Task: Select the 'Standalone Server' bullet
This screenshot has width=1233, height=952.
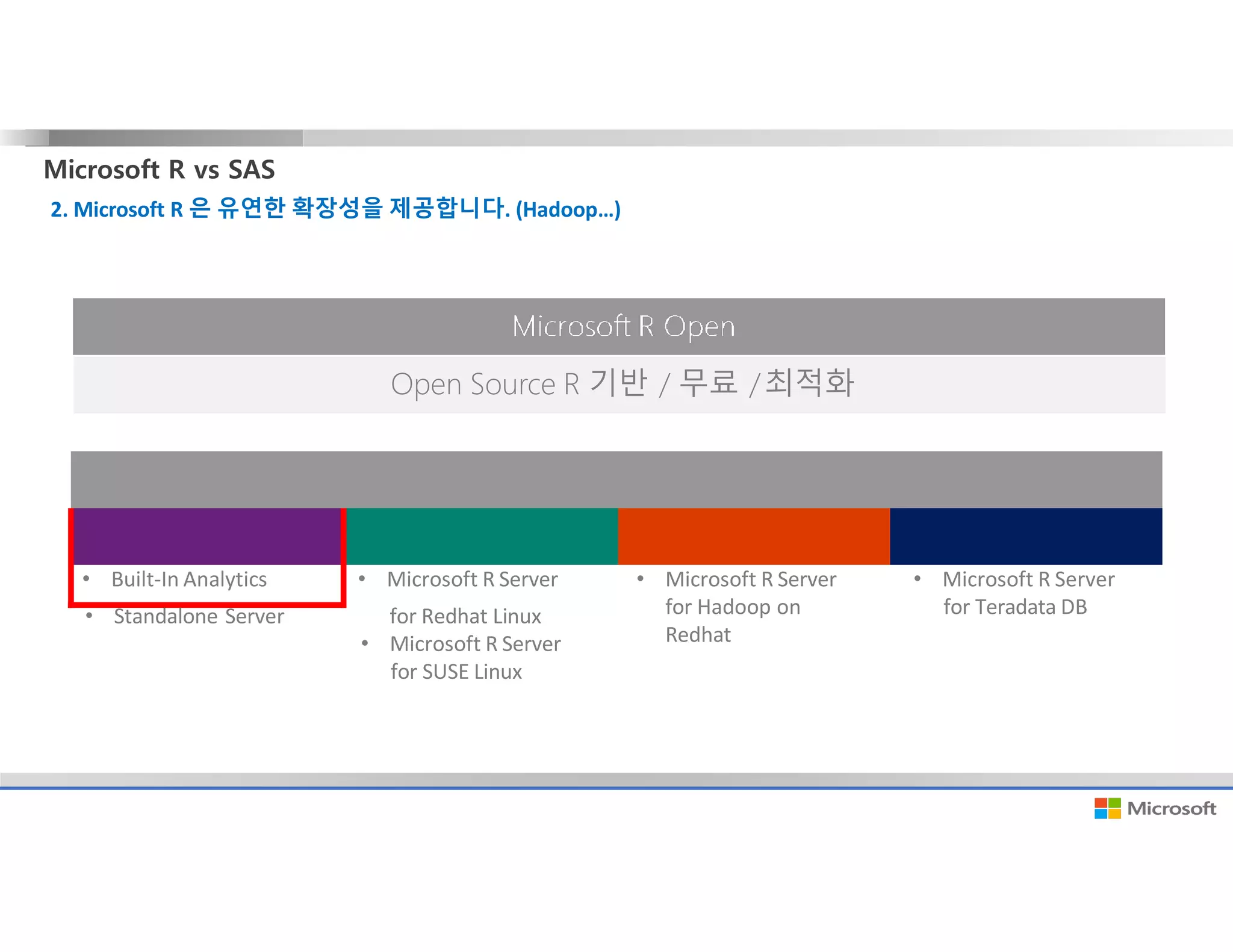Action: 199,617
